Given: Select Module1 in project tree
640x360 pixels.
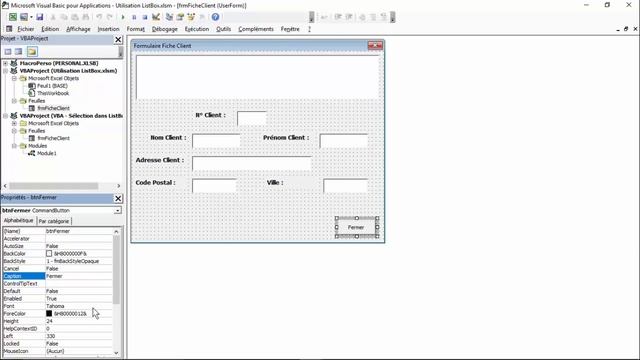Looking at the screenshot, I should pos(47,153).
